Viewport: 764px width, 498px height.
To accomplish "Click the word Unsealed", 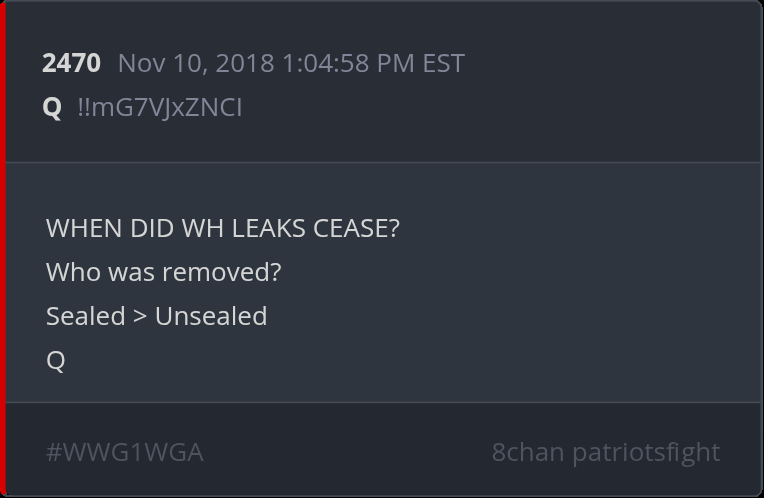I will coord(211,316).
